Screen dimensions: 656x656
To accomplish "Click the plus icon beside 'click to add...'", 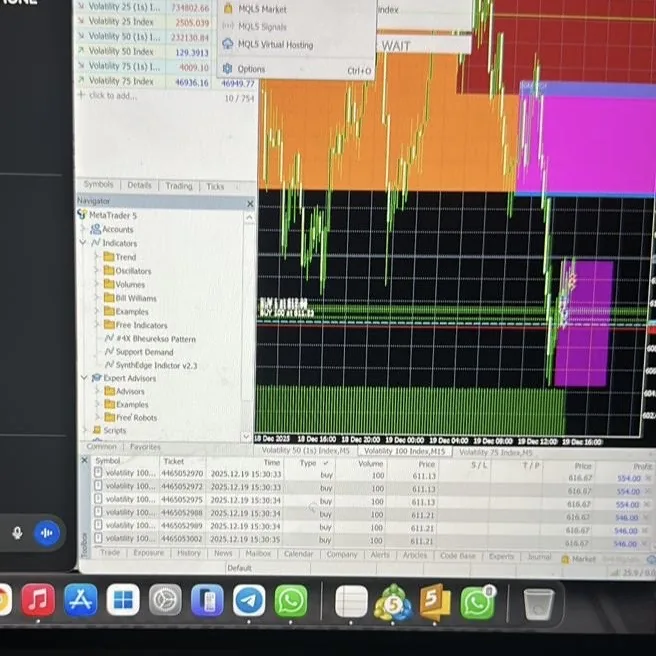I will pos(82,95).
